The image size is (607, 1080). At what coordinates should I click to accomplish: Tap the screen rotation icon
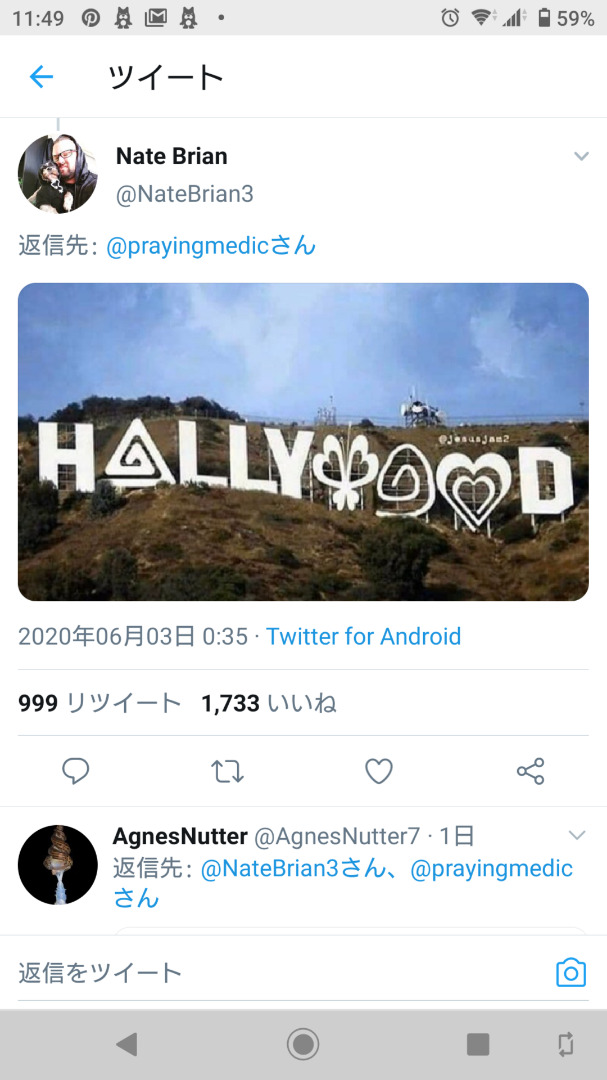click(x=566, y=1044)
